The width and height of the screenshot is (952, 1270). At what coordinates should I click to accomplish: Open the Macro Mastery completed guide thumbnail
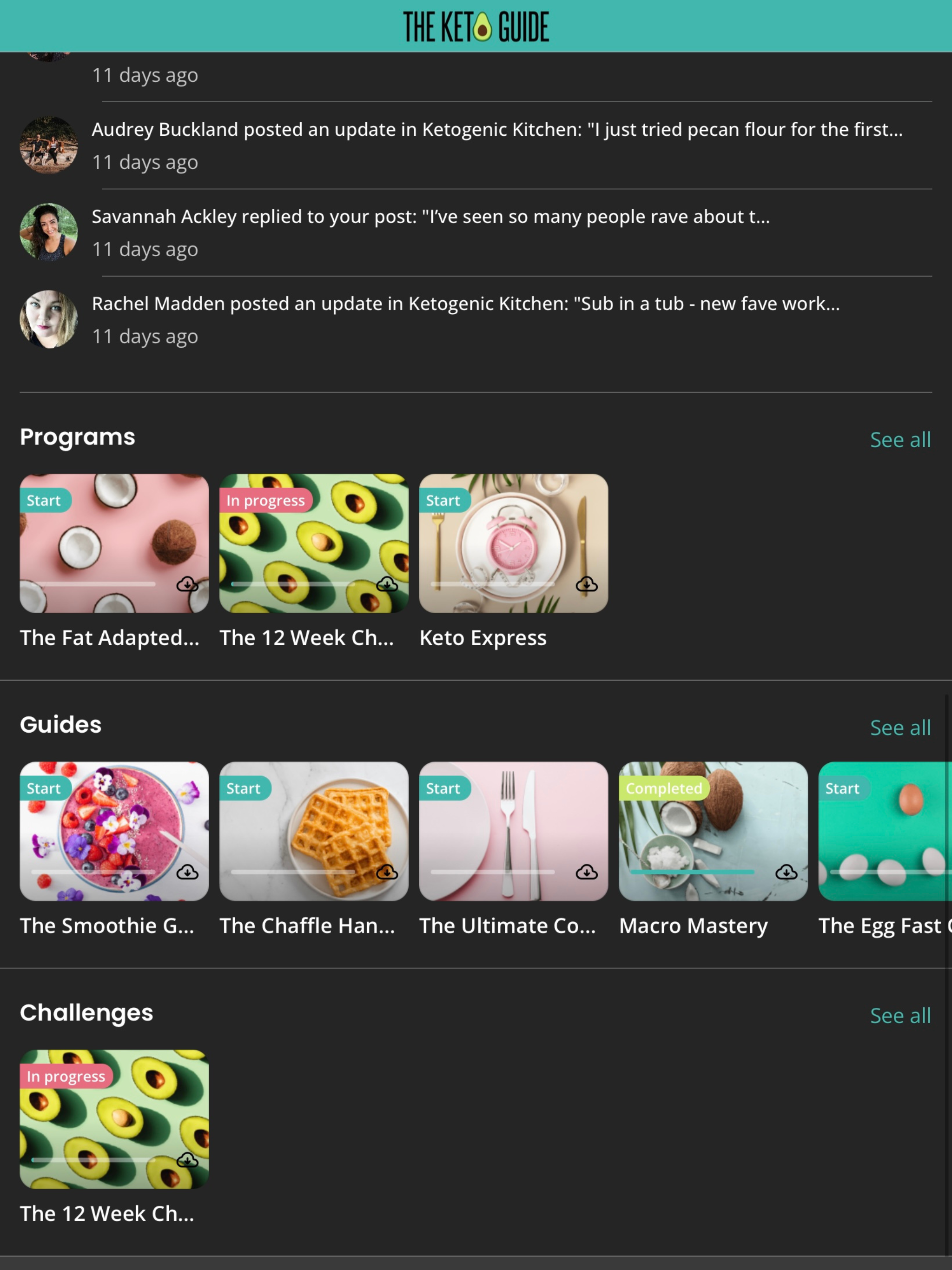(x=713, y=831)
